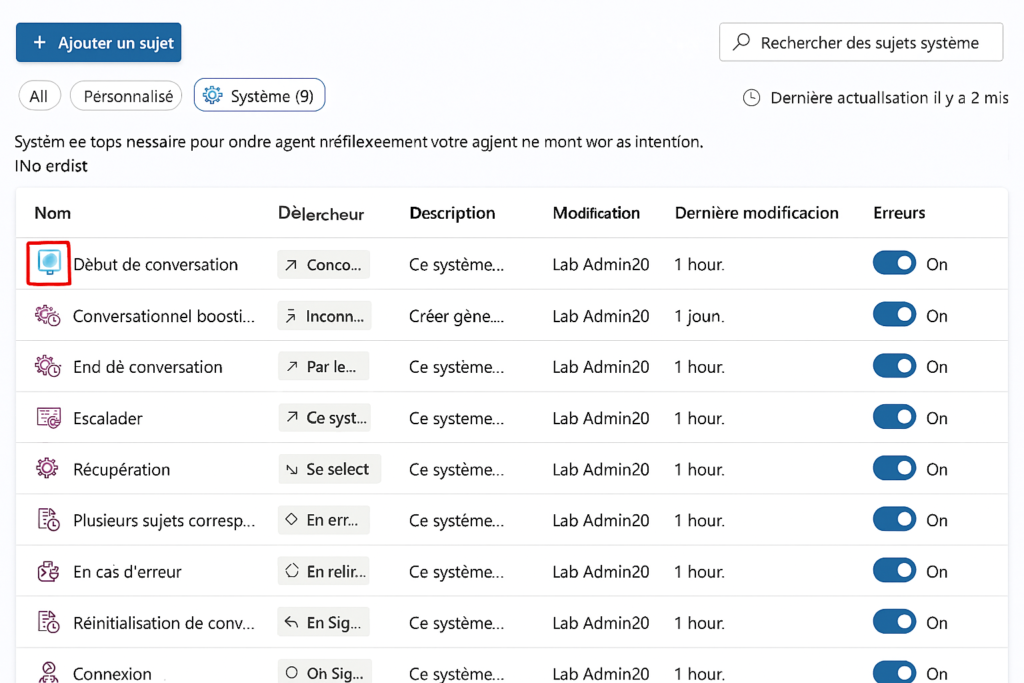The image size is (1024, 683).
Task: Click the gear icon in the Système tab
Action: click(212, 95)
